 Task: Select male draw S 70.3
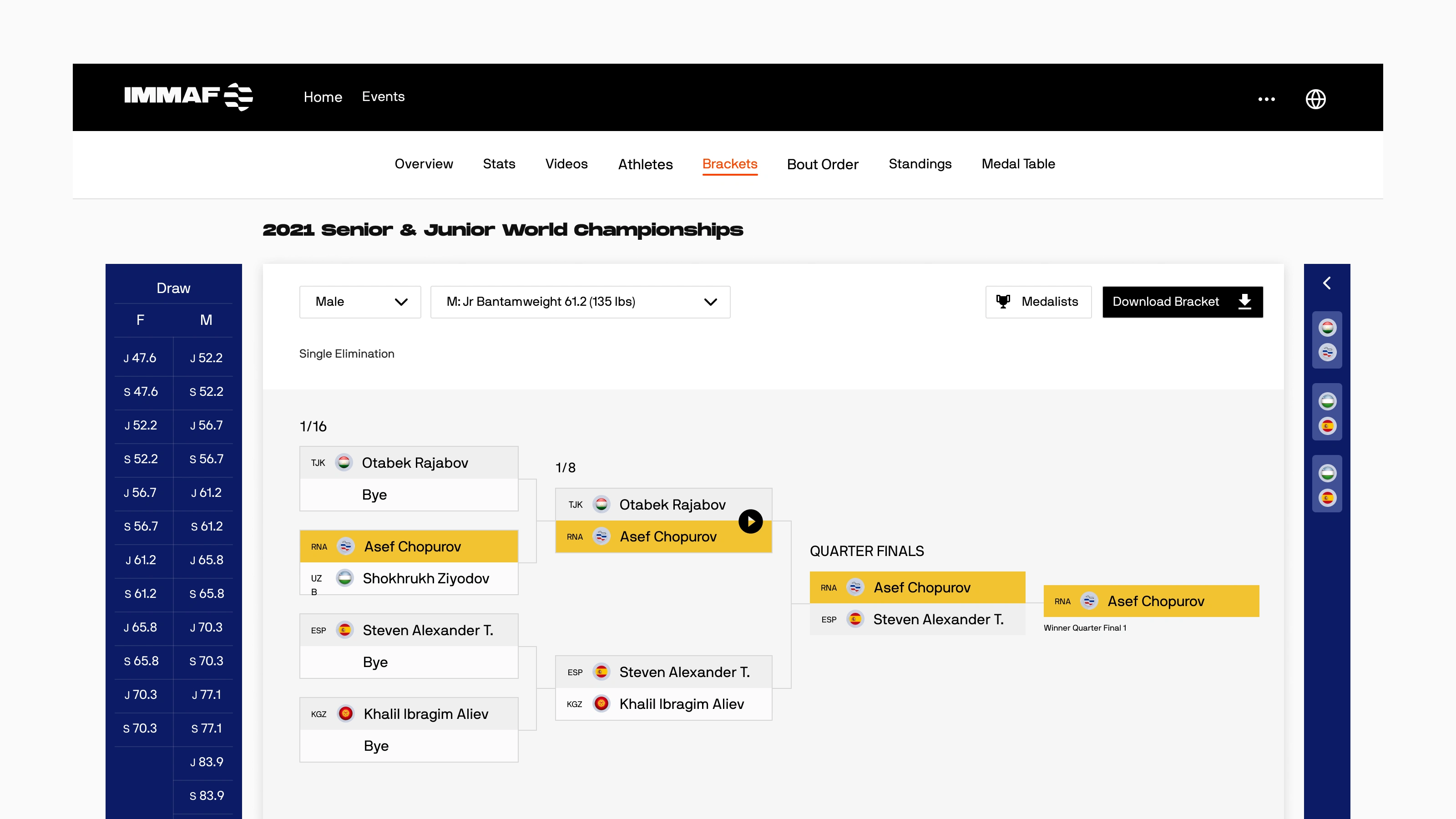pyautogui.click(x=206, y=661)
